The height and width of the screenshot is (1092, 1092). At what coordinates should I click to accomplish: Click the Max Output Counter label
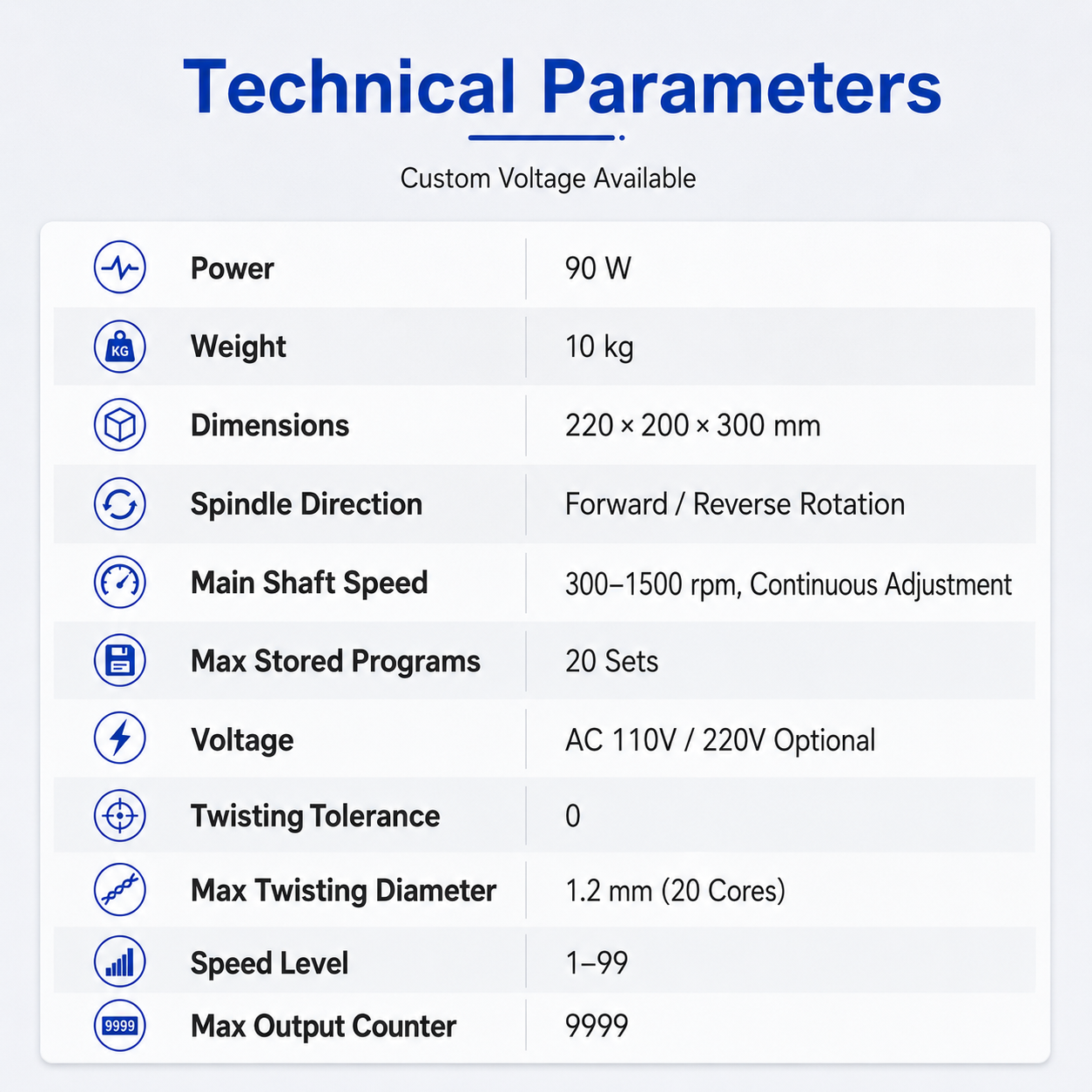[x=323, y=1027]
